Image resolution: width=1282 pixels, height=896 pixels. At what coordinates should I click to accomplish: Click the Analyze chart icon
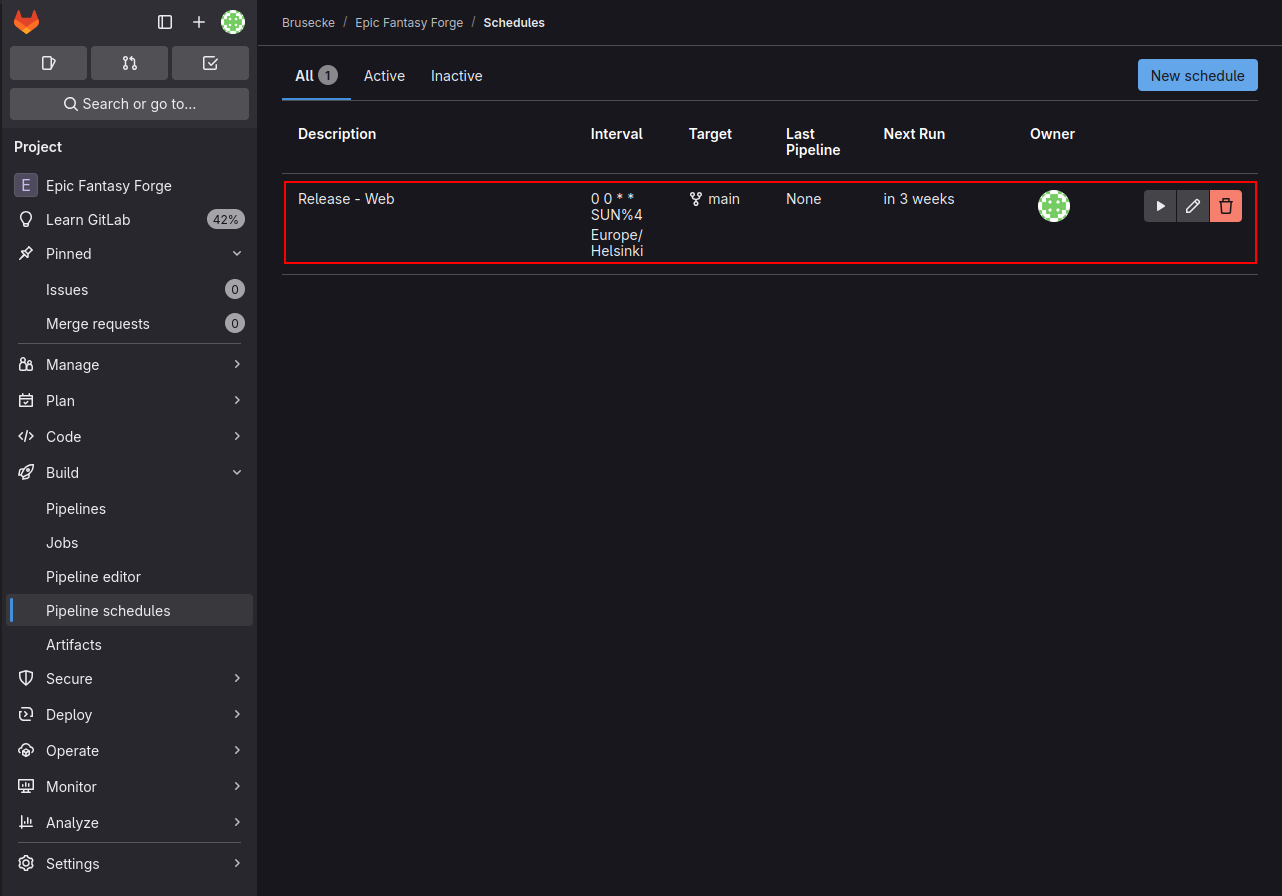(x=26, y=823)
